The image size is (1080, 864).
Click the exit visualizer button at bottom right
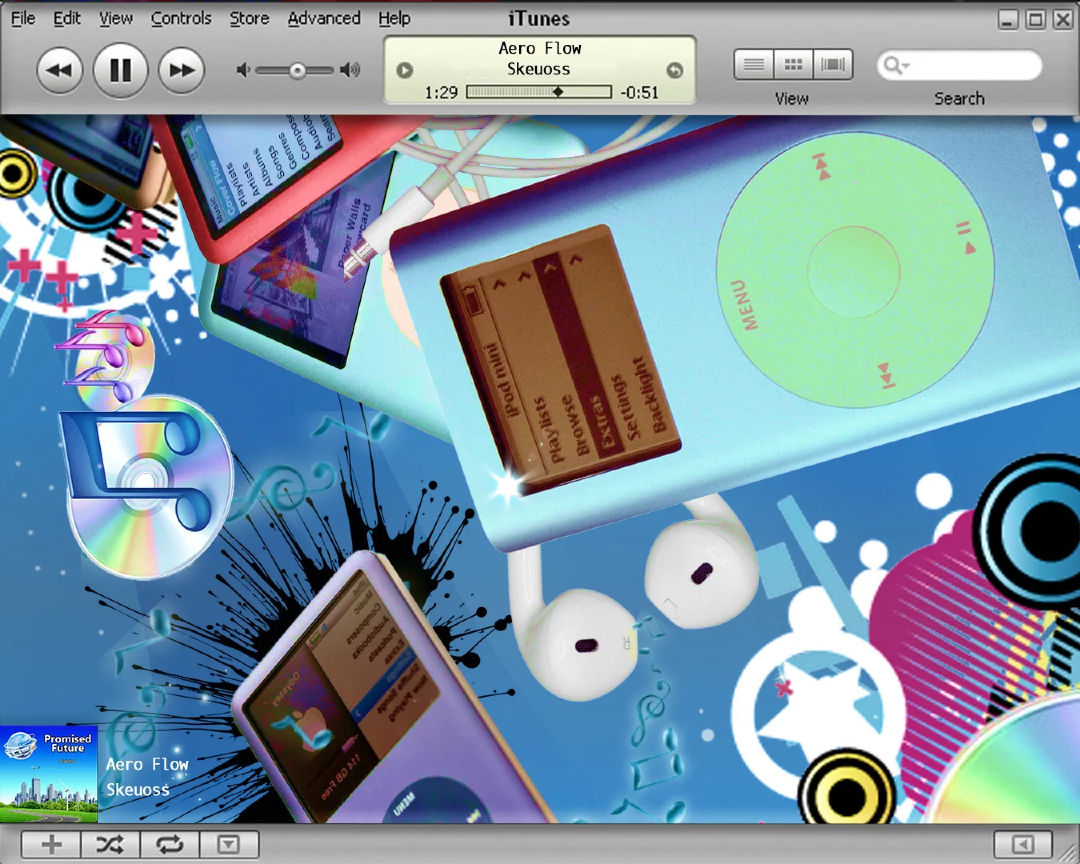coord(1021,844)
